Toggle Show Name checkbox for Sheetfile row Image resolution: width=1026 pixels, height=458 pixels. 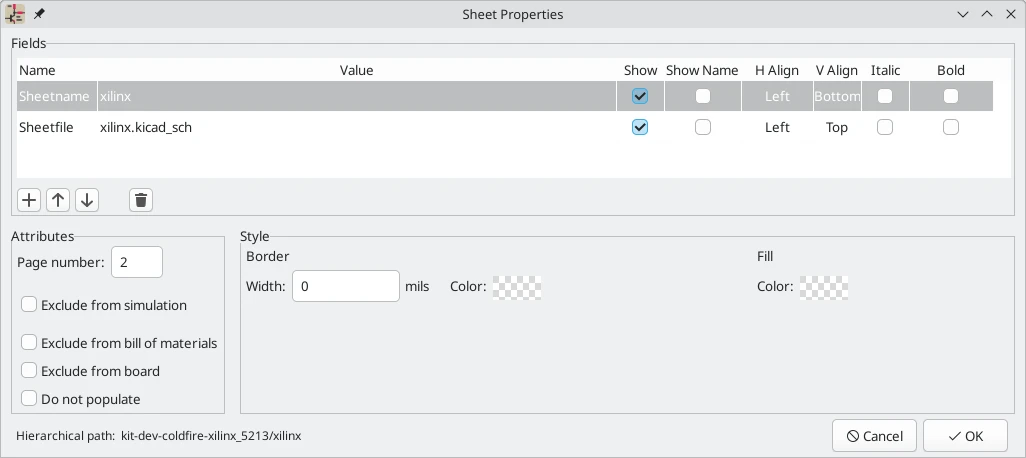(703, 127)
